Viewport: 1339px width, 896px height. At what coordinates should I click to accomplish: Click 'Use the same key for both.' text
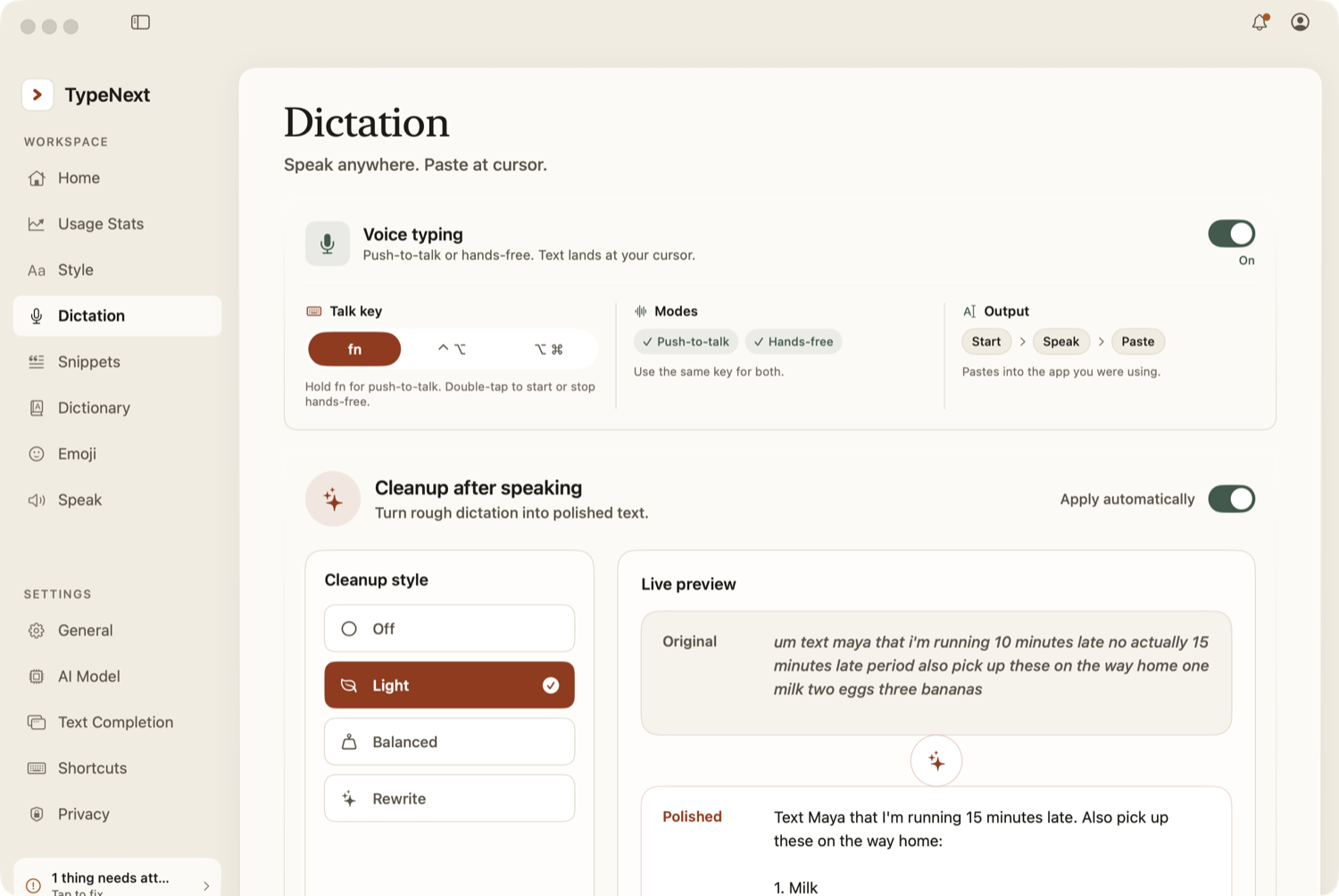click(x=709, y=372)
